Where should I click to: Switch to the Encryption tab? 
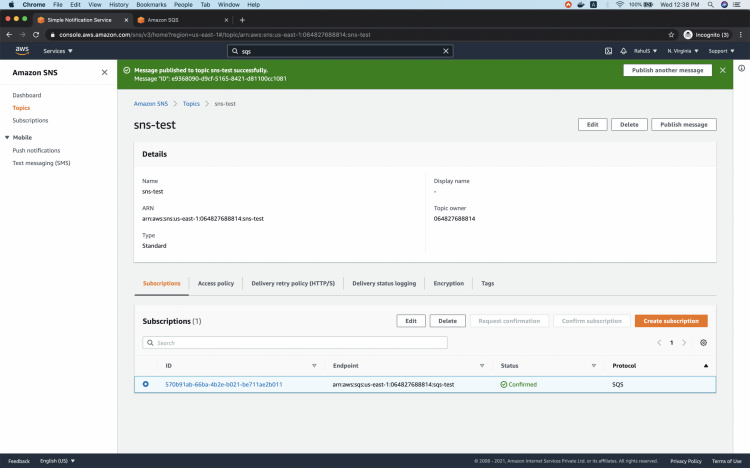(x=448, y=283)
